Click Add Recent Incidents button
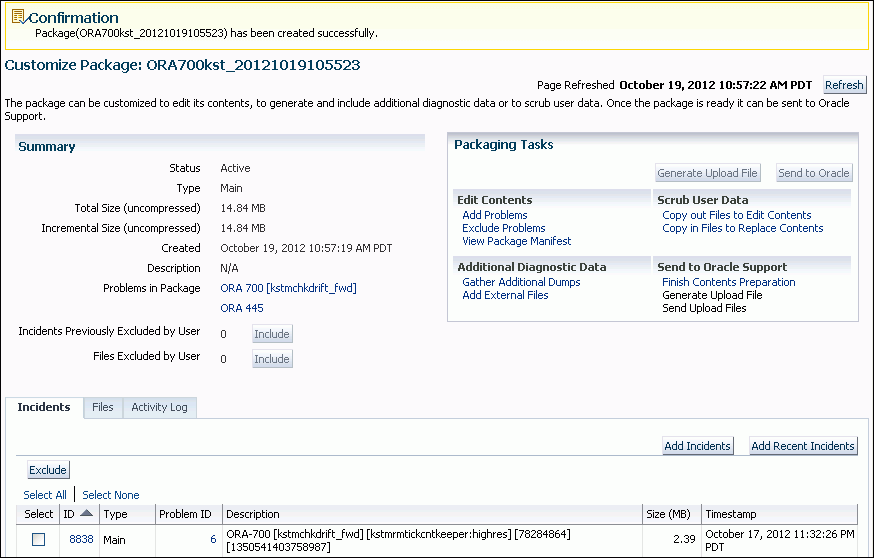Screen dimensions: 874x558 tap(803, 446)
